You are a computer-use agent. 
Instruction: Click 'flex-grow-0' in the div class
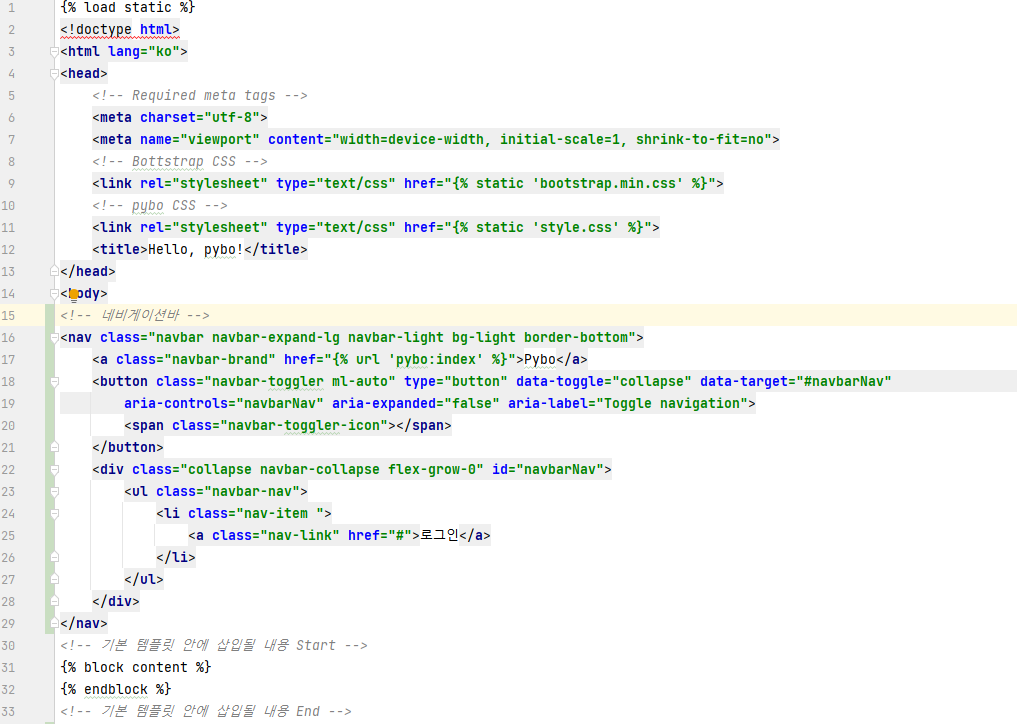[x=432, y=470]
